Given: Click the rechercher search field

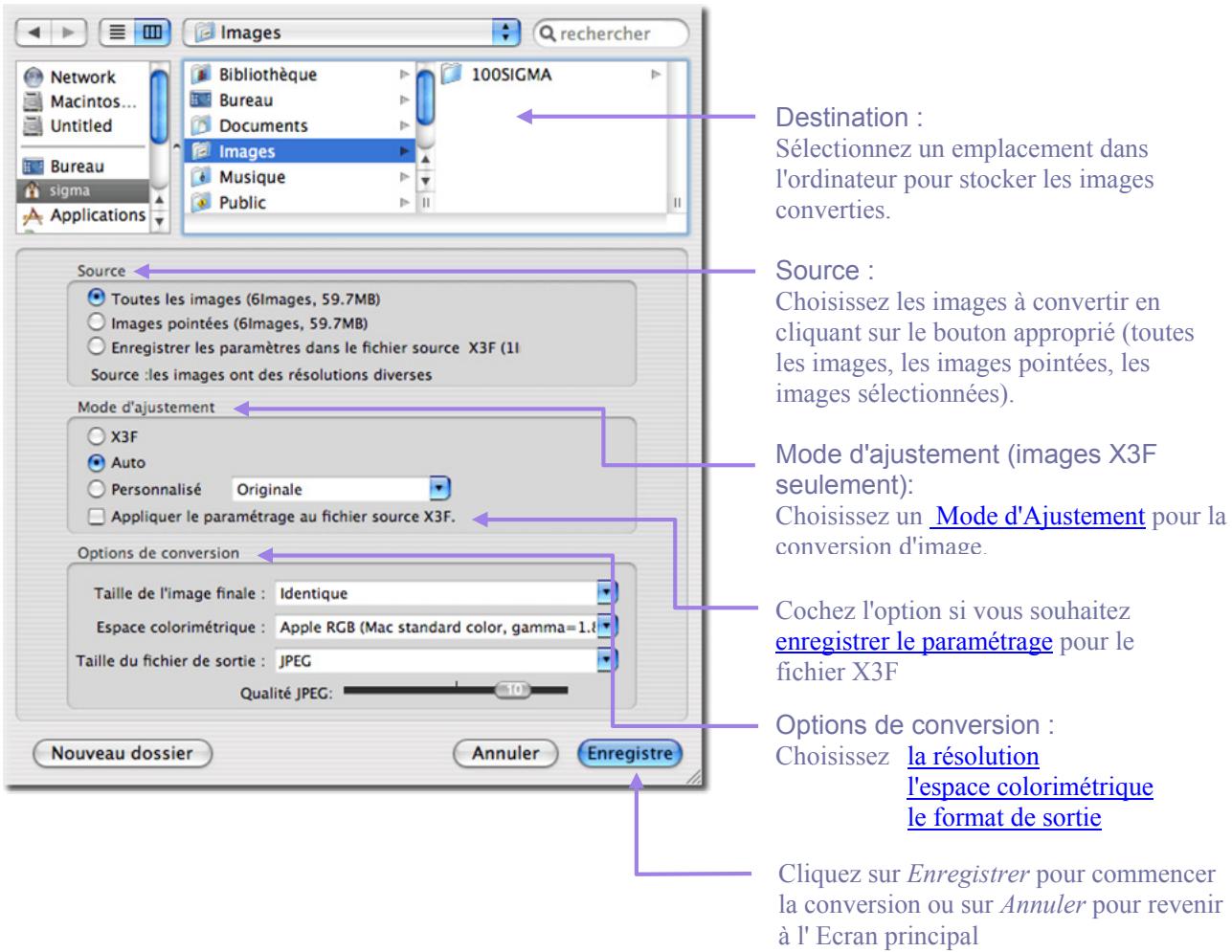Looking at the screenshot, I should tap(611, 33).
